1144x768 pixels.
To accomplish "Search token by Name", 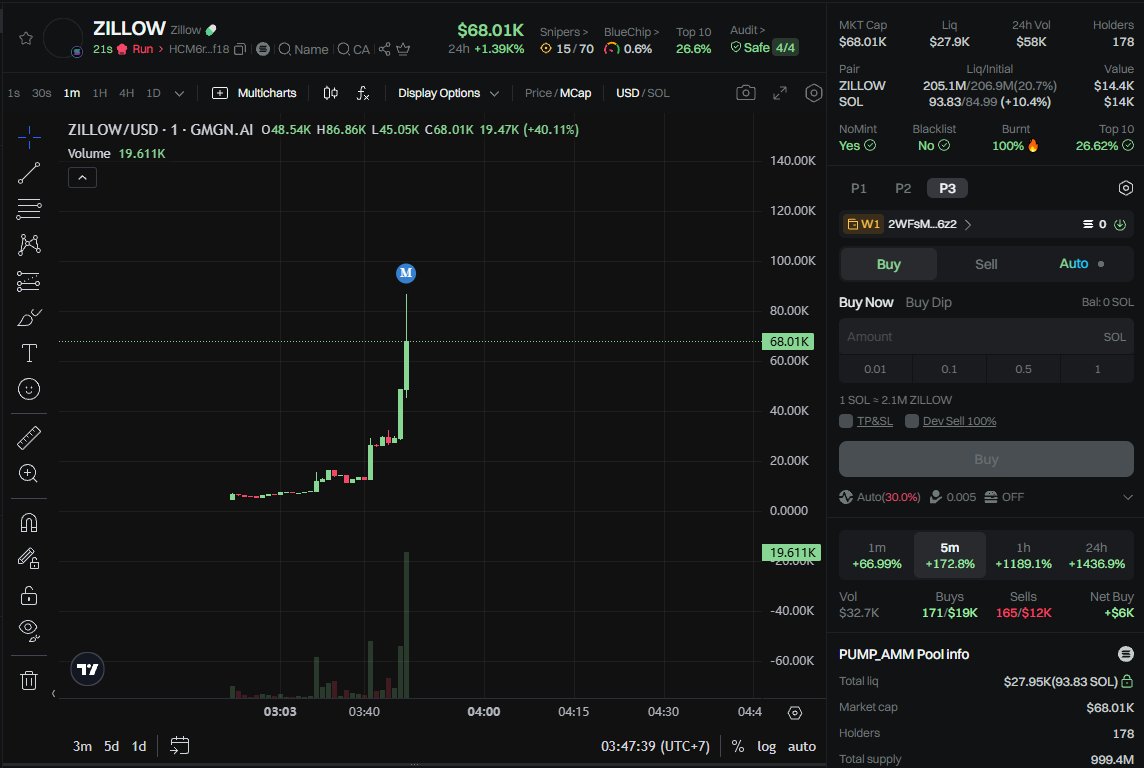I will 304,49.
